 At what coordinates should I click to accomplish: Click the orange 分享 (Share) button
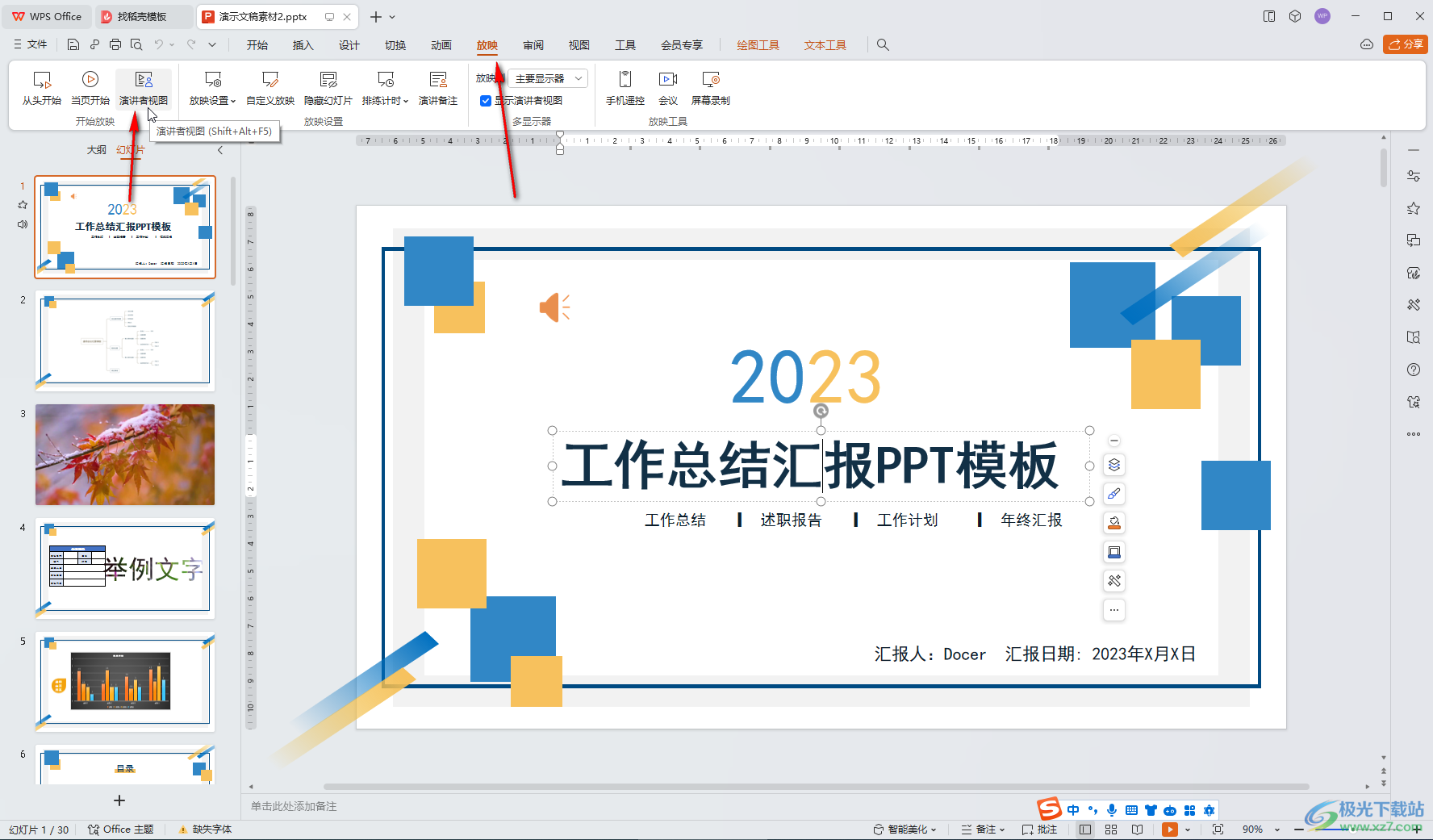point(1406,44)
